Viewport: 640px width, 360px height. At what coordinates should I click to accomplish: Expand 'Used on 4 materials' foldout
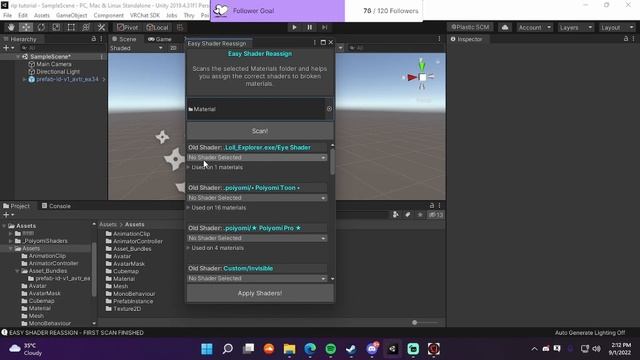coord(189,248)
